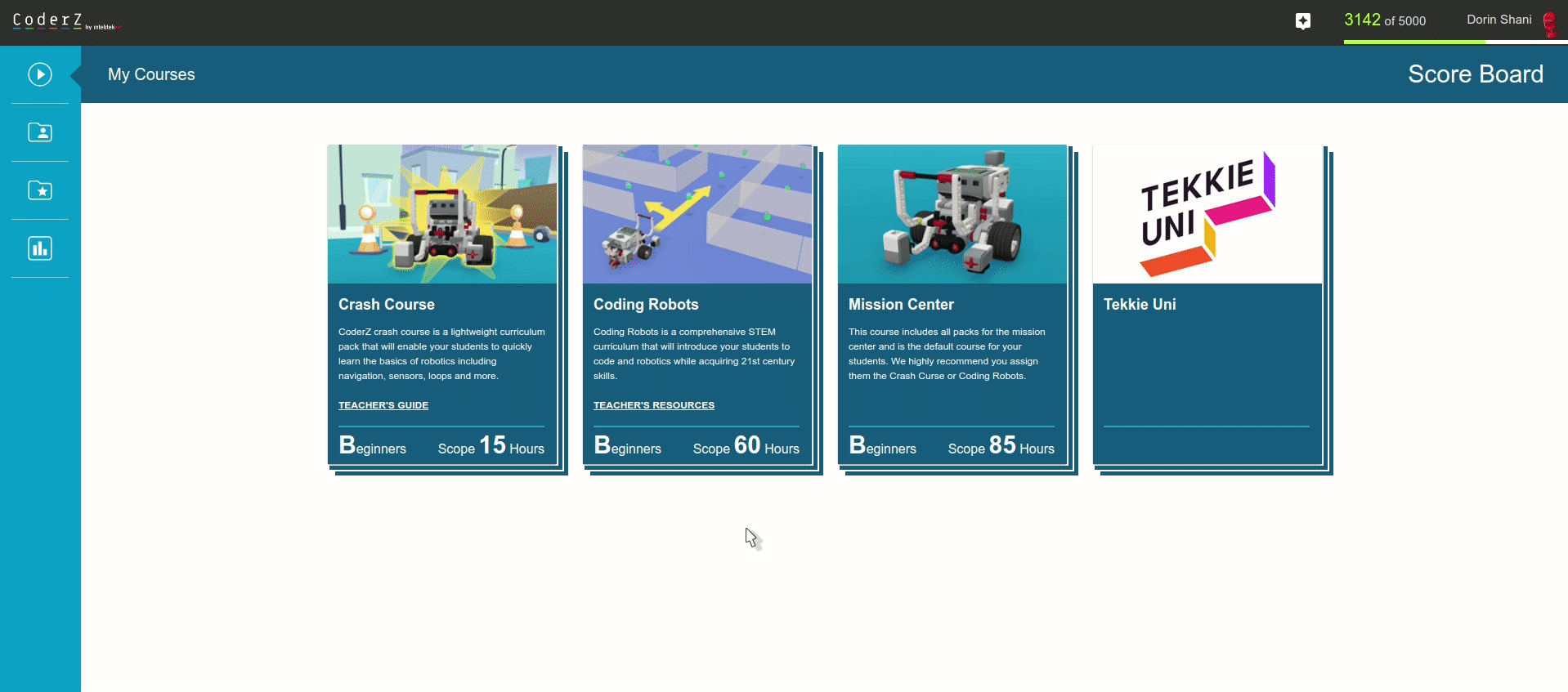
Task: Click the star badge icon in header
Action: point(1303,21)
